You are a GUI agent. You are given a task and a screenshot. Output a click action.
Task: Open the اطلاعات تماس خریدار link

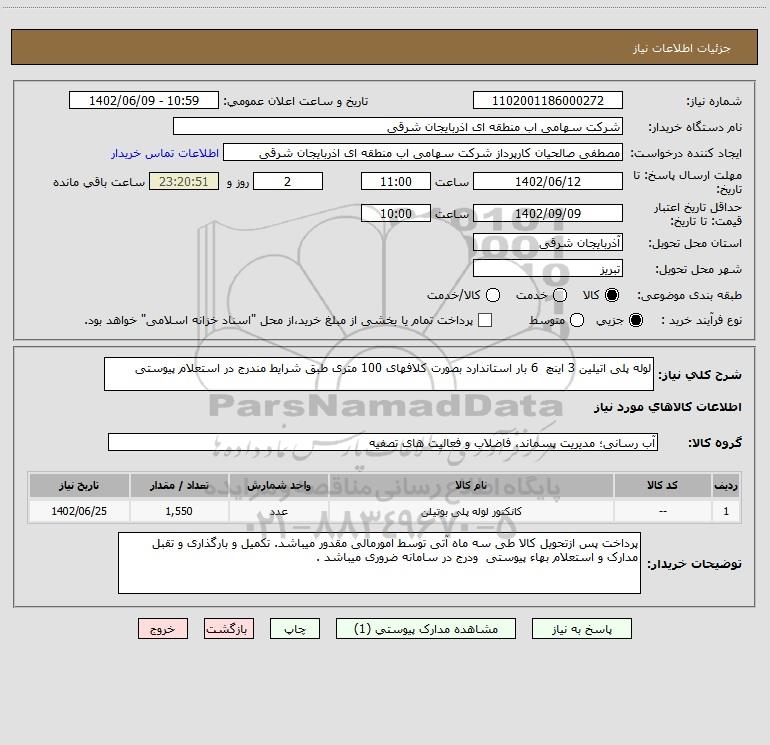tap(165, 153)
